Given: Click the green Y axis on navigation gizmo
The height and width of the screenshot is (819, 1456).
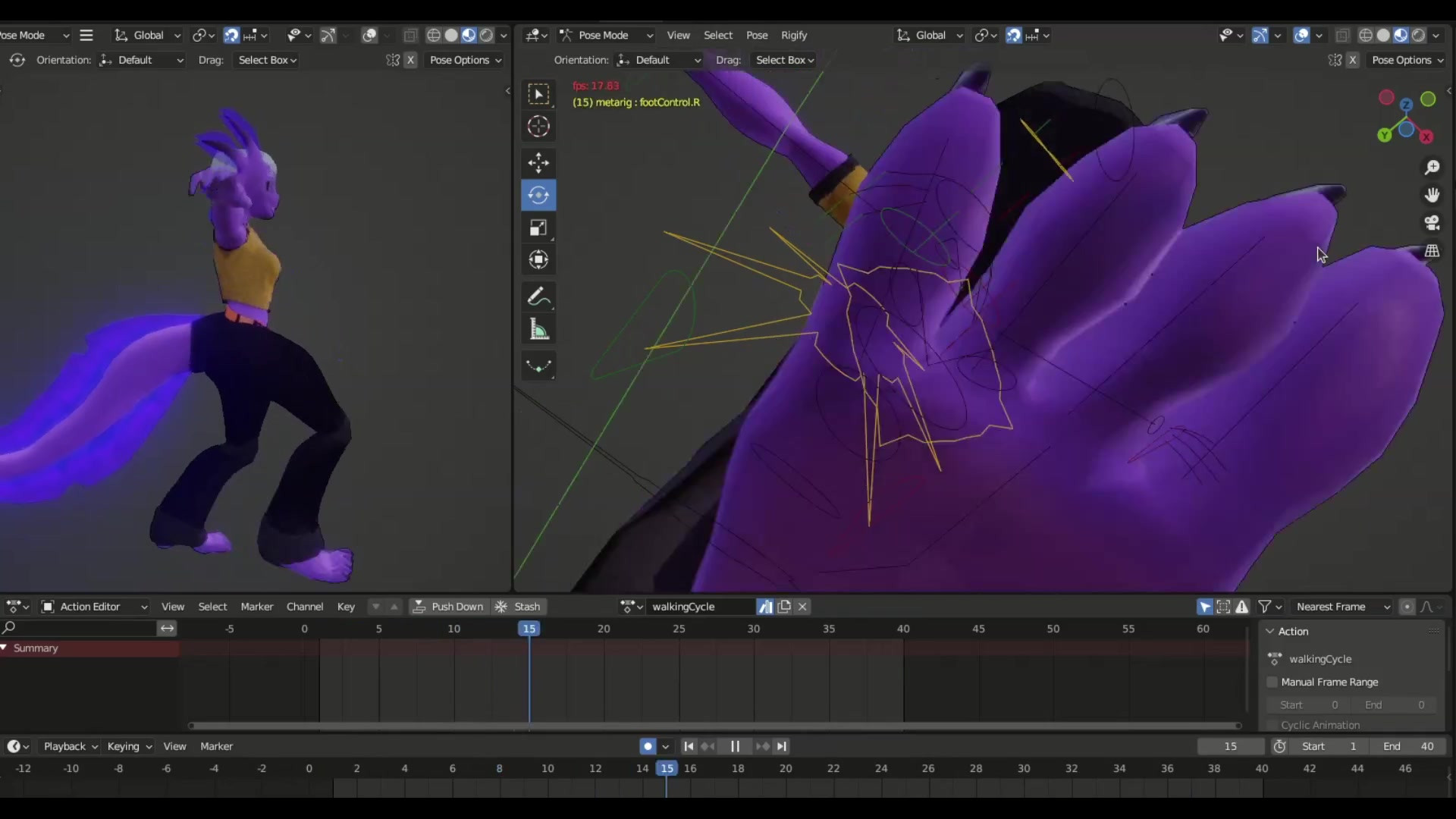Looking at the screenshot, I should click(1385, 135).
